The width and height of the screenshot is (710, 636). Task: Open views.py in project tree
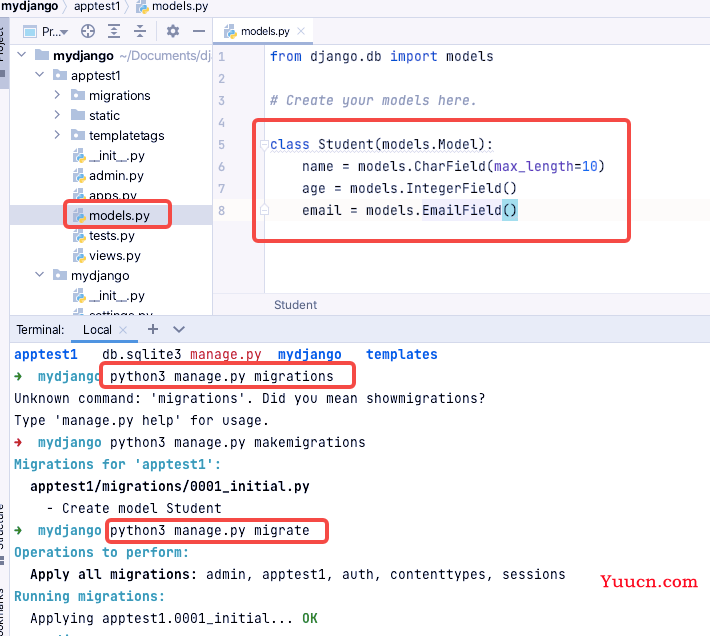(x=115, y=256)
